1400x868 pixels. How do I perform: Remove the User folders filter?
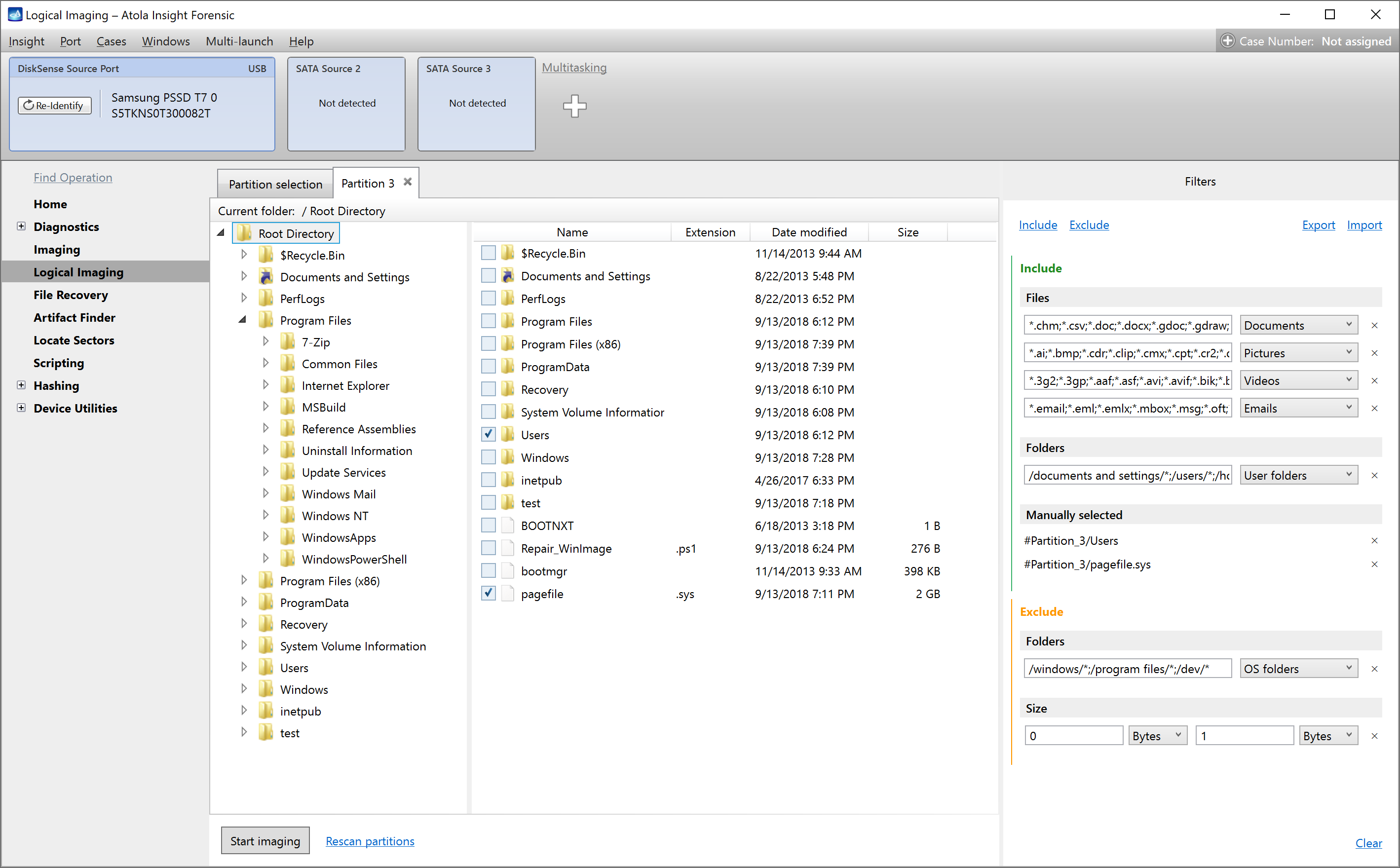point(1375,475)
